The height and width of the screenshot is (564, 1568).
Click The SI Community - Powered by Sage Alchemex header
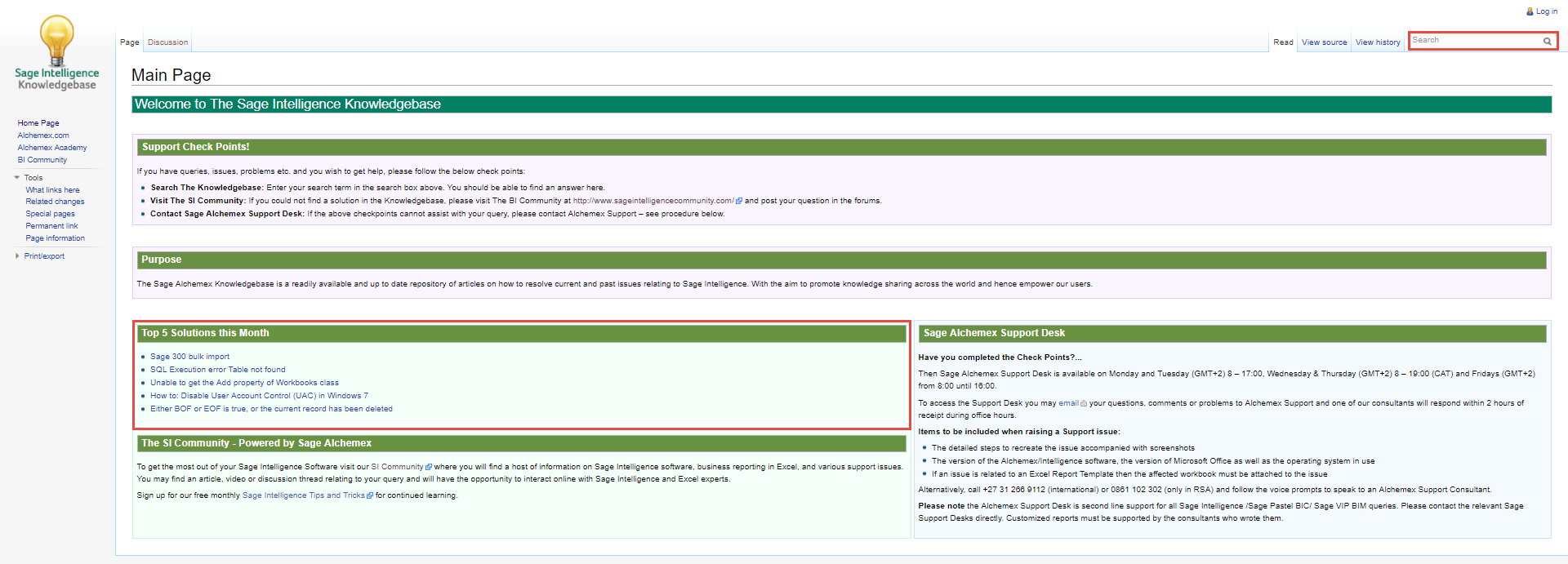(x=522, y=443)
